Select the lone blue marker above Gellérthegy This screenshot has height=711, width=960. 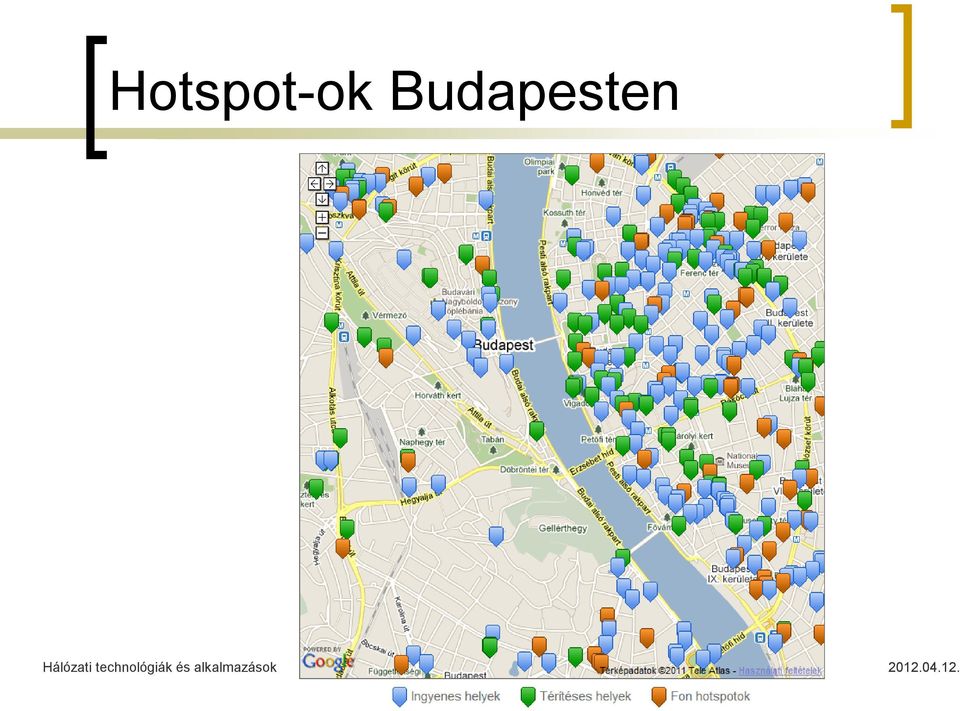497,536
